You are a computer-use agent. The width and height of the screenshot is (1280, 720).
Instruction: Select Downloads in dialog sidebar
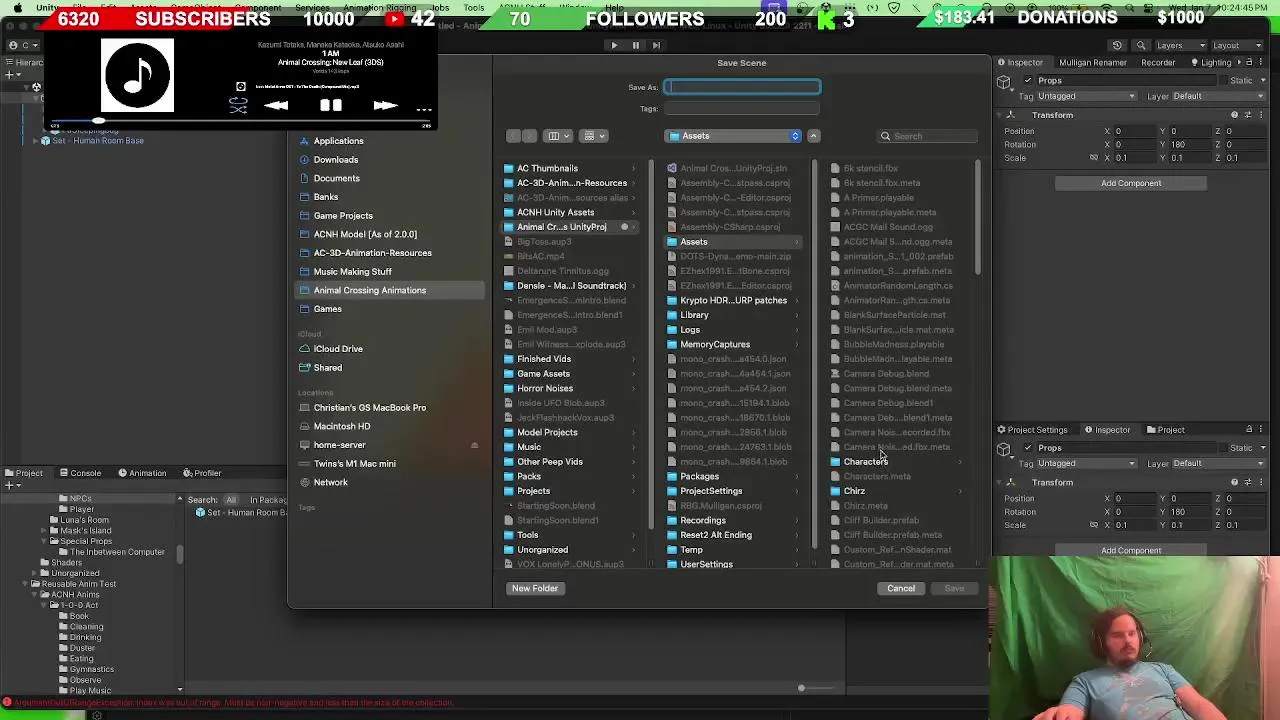[x=336, y=159]
